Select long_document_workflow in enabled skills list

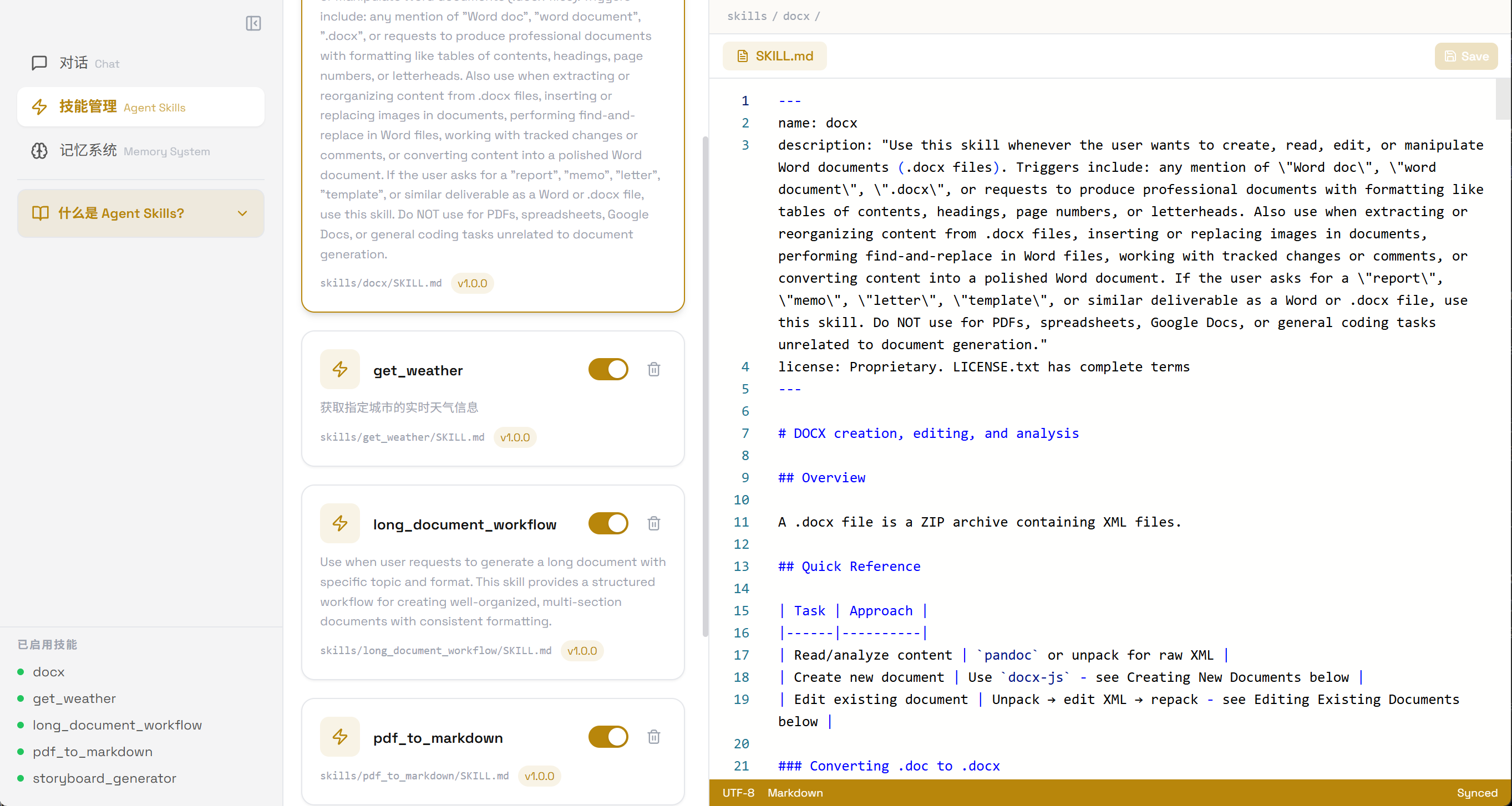pyautogui.click(x=118, y=725)
